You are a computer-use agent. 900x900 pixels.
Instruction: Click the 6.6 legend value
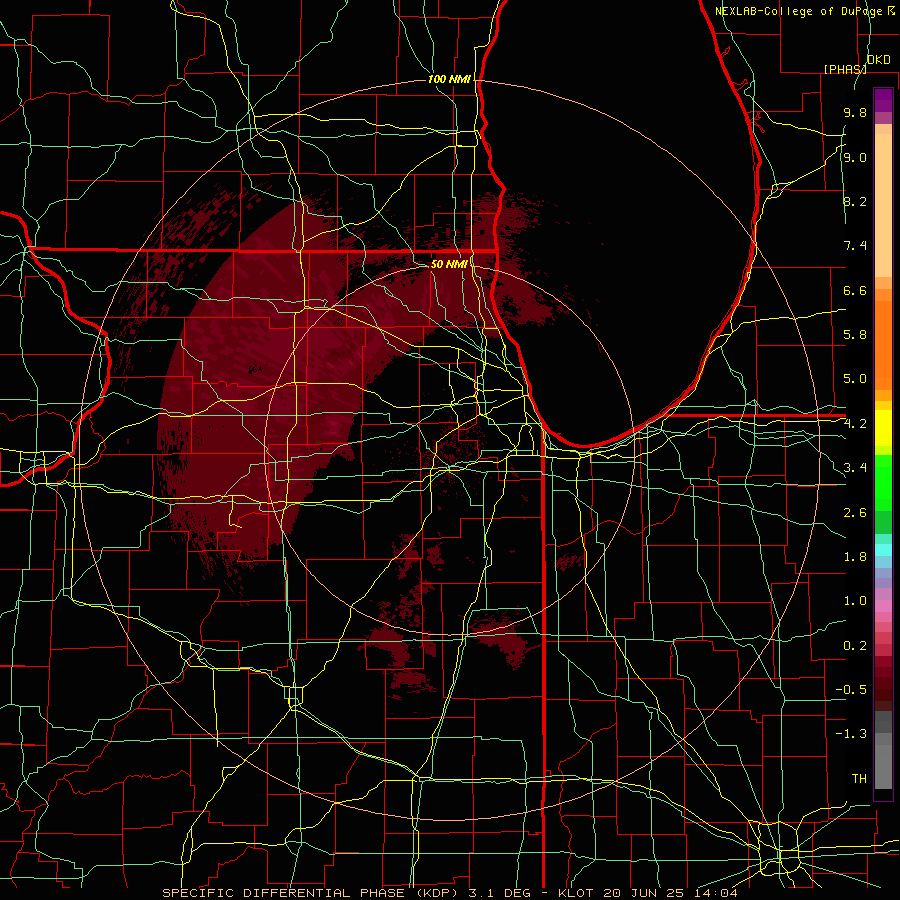(x=855, y=290)
